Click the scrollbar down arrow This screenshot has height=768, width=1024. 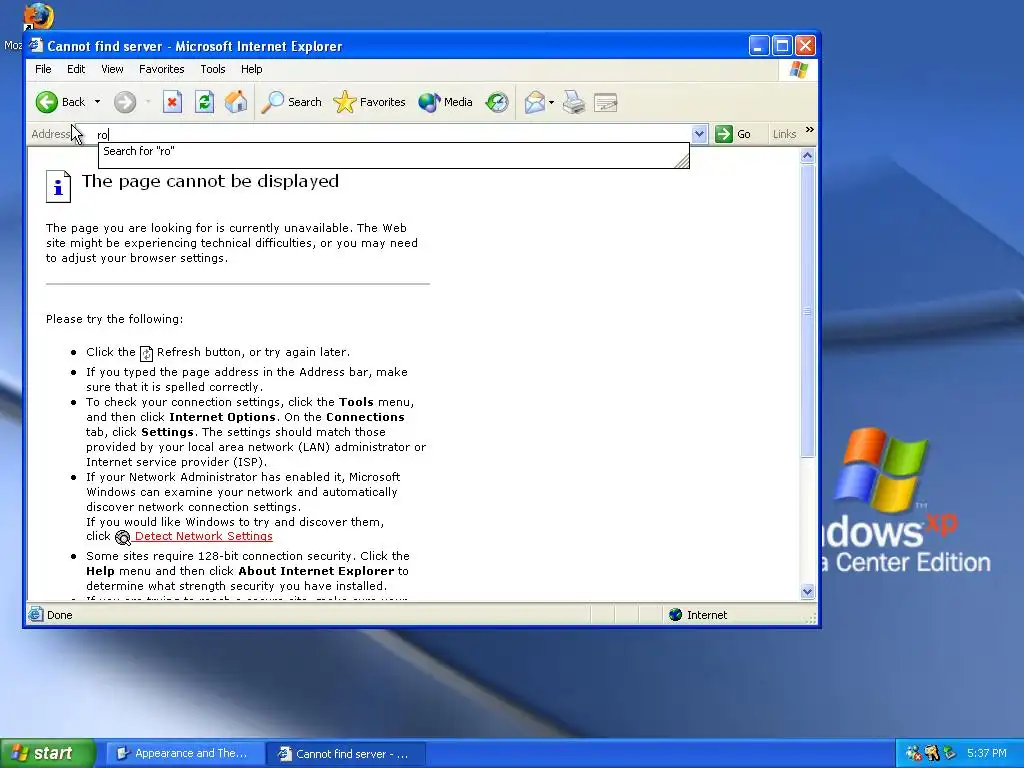click(x=808, y=592)
